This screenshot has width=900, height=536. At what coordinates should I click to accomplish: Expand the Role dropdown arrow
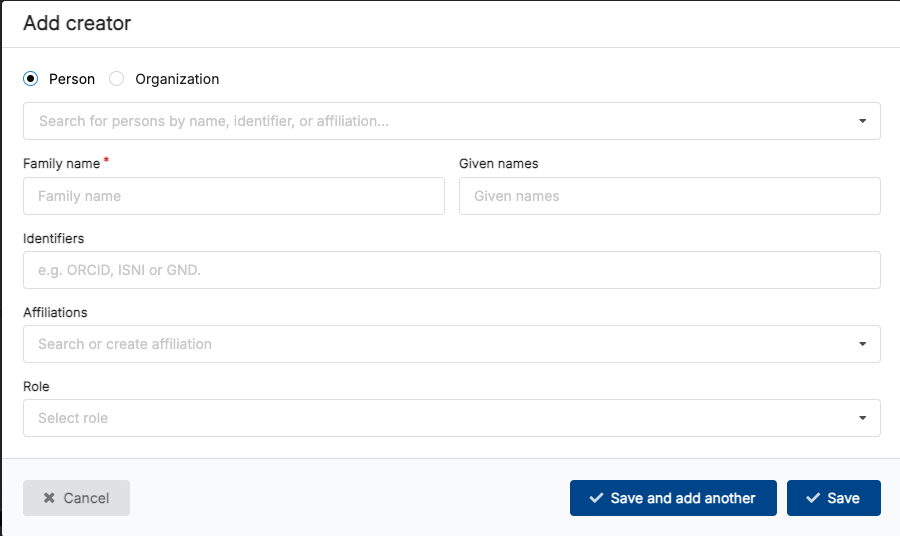(862, 418)
